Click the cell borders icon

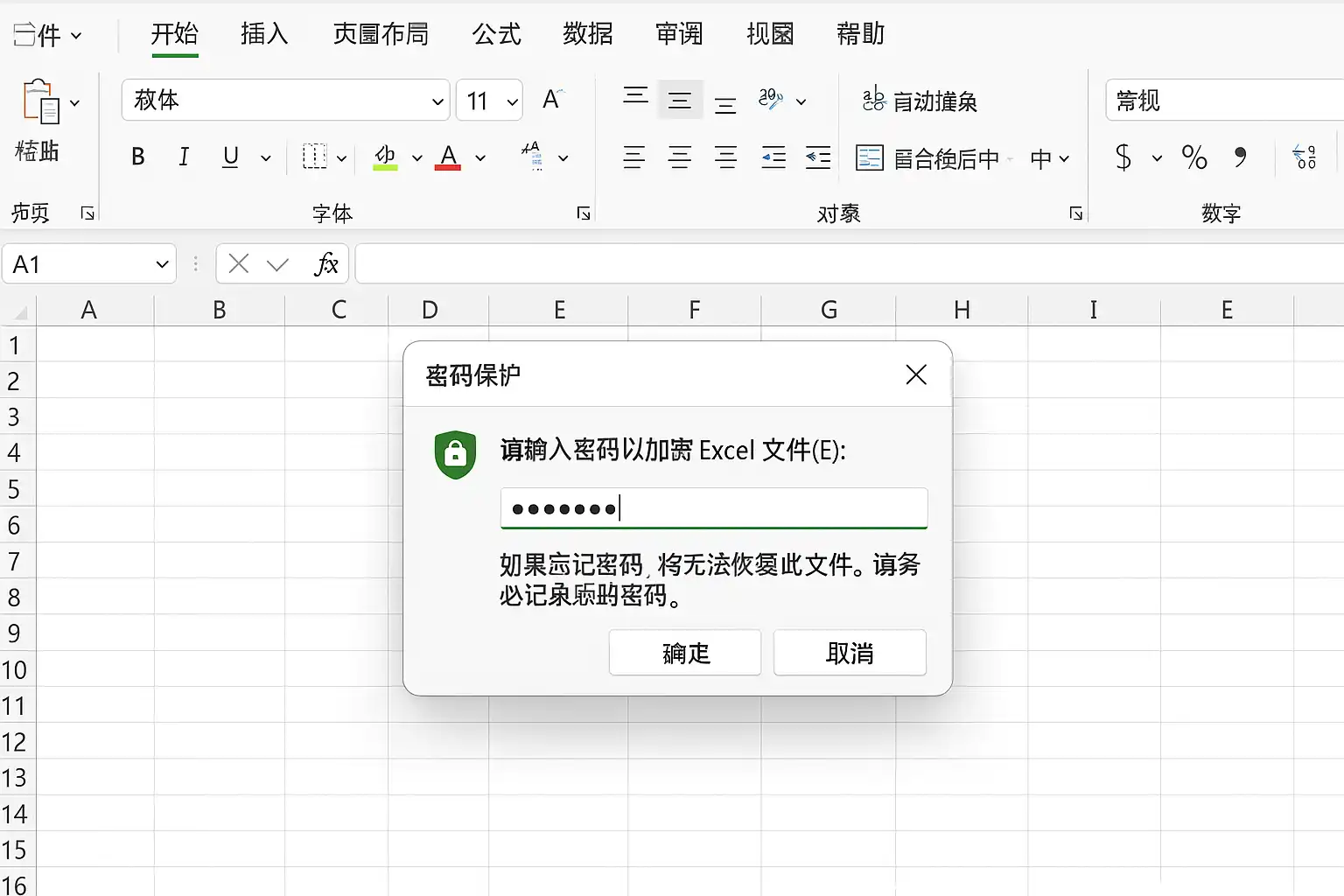tap(314, 157)
